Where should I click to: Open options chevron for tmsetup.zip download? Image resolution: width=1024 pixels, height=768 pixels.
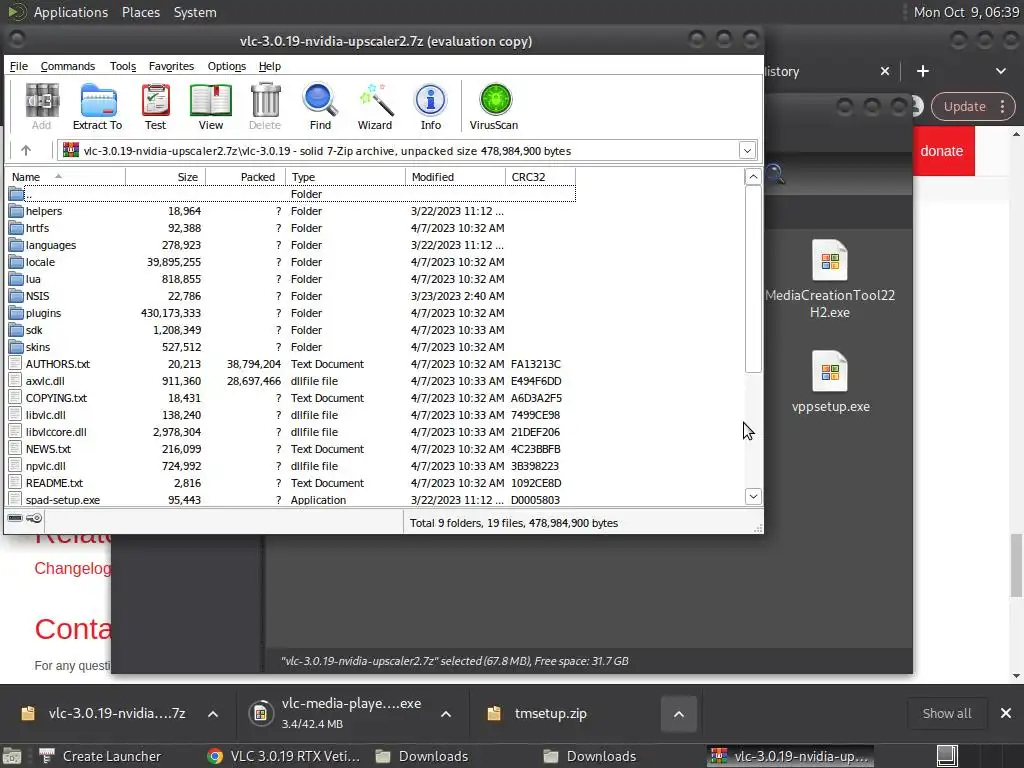(x=679, y=714)
